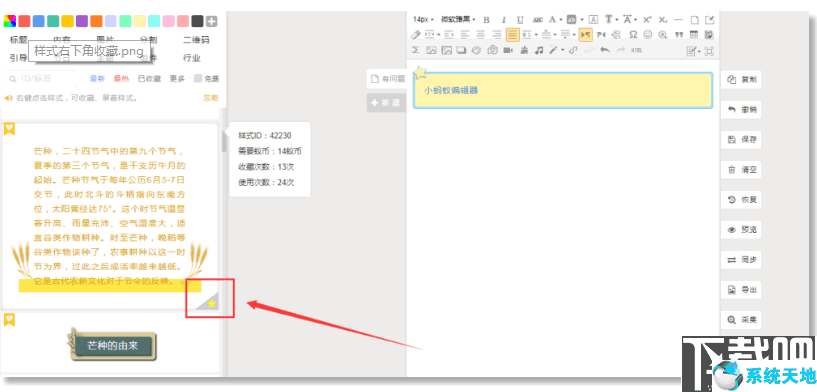Screen dimensions: 817x392
Task: Click the 清空 clear button
Action: pyautogui.click(x=741, y=169)
